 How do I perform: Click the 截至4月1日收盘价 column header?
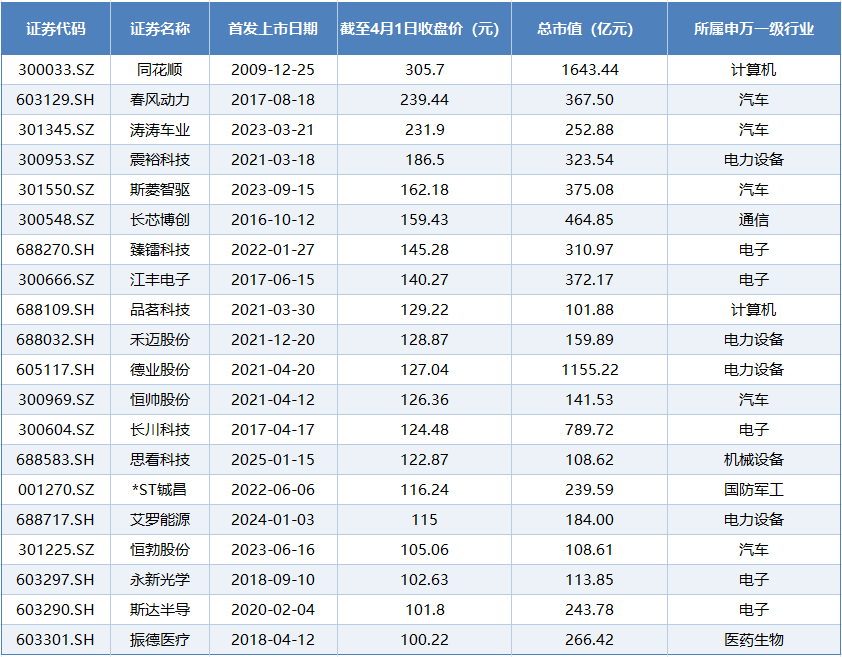[424, 29]
